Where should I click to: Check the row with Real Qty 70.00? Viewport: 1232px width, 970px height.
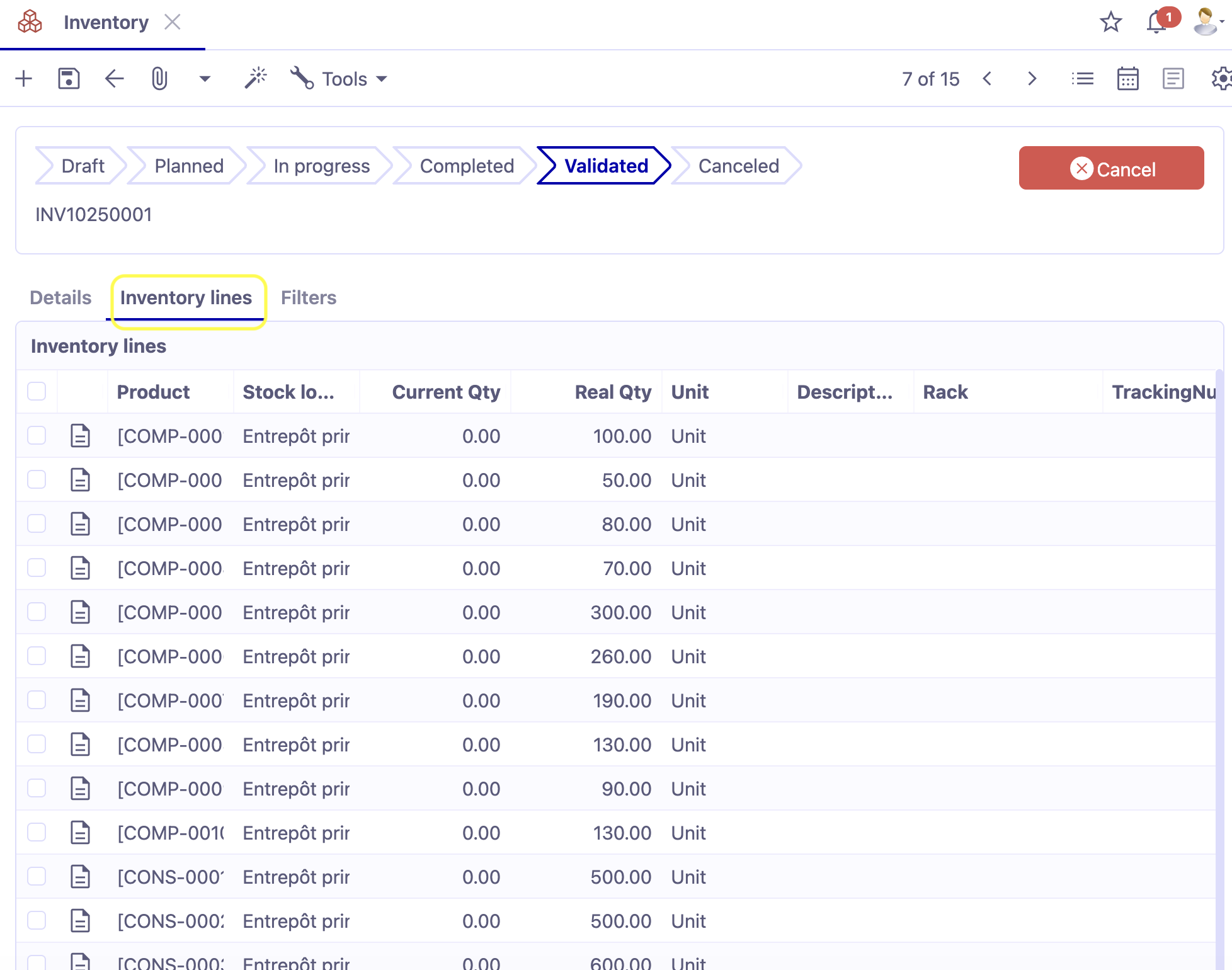(x=37, y=568)
